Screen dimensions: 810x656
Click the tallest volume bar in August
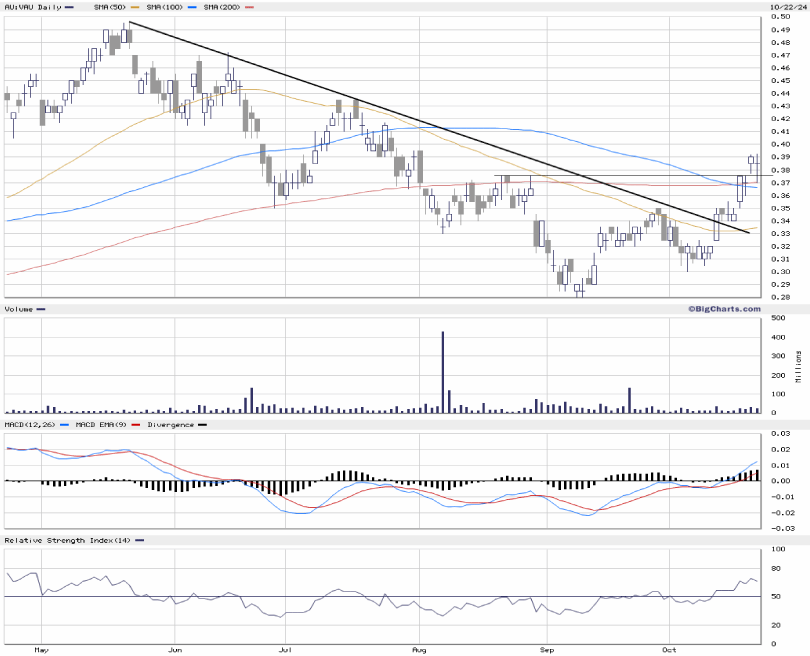point(443,370)
